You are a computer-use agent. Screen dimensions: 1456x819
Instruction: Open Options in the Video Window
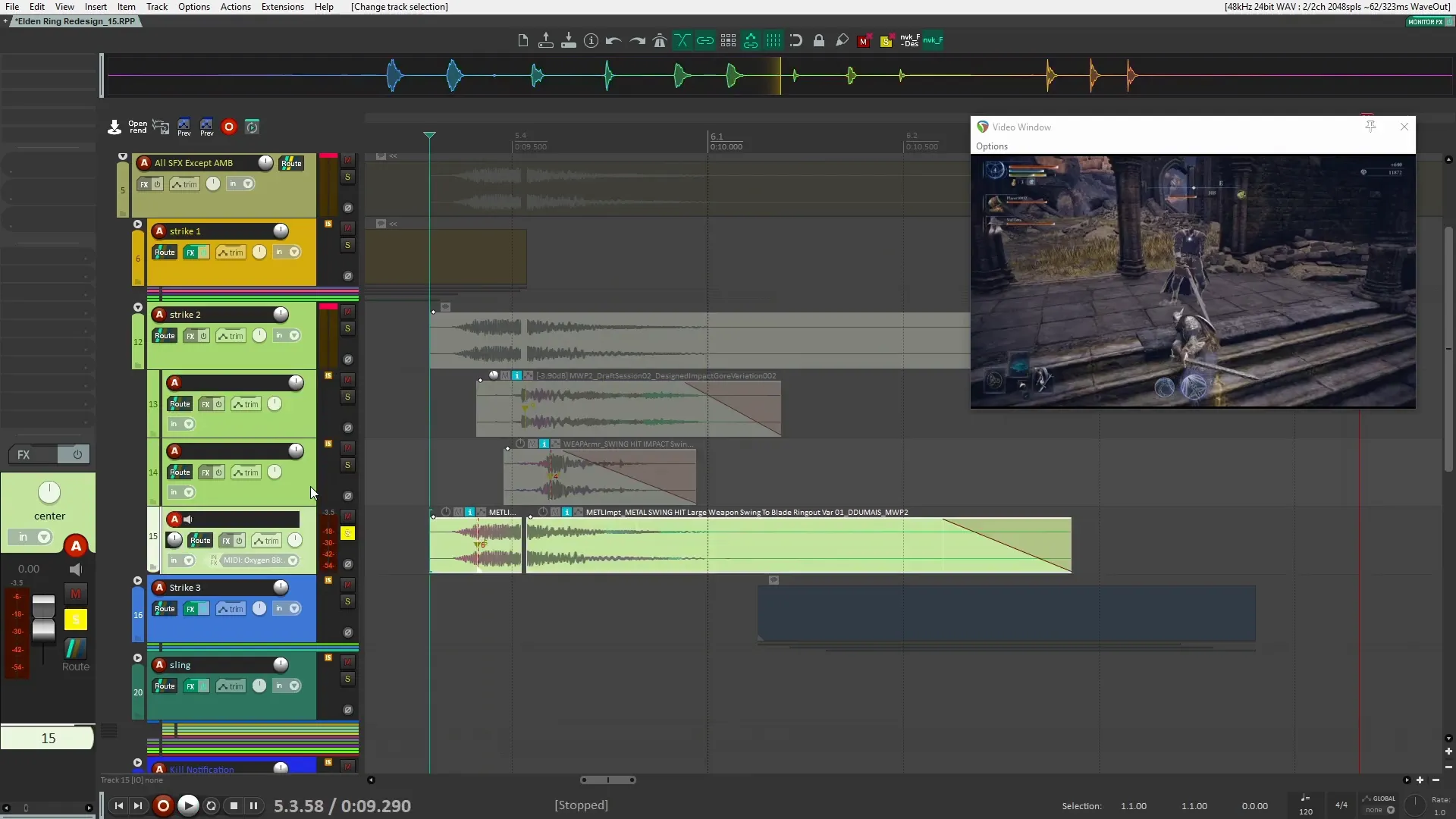tap(992, 146)
